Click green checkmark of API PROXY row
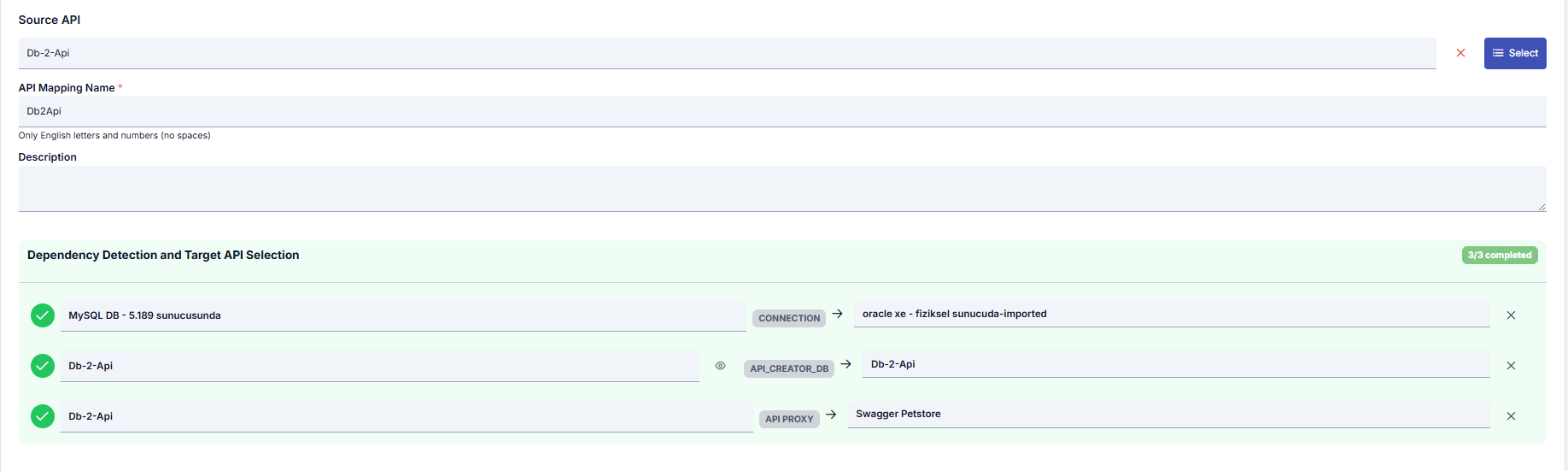Screen dimensions: 1568x471 click(x=43, y=416)
